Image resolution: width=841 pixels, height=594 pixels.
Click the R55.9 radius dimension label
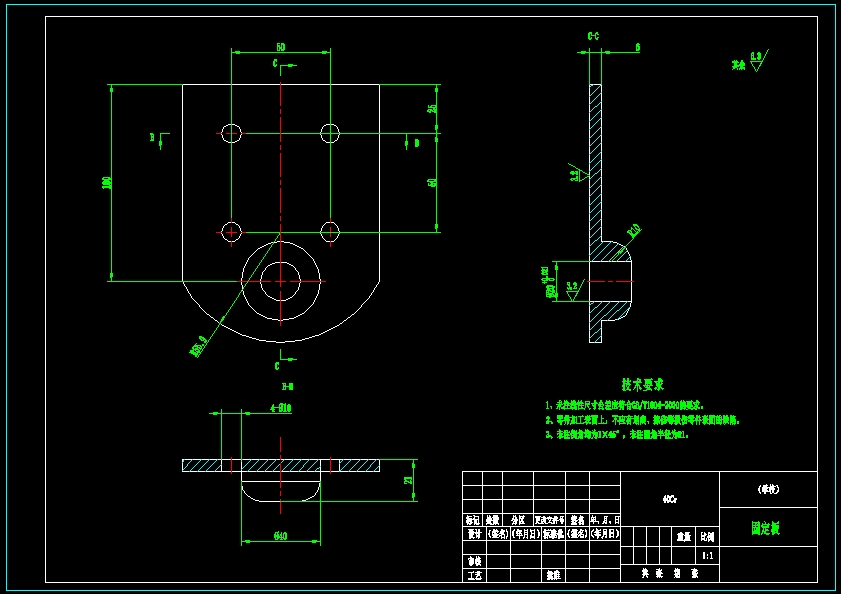pyautogui.click(x=199, y=346)
